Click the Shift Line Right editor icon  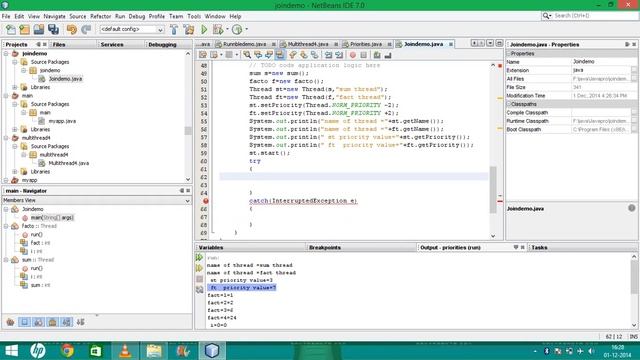339,55
